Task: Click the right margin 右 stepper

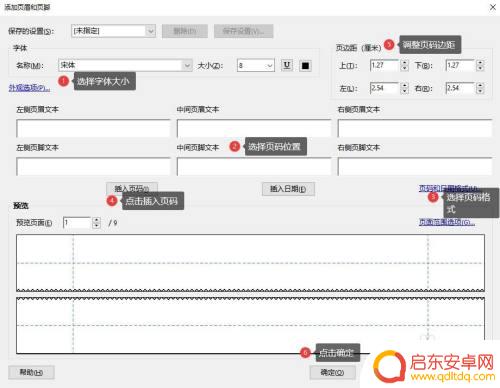Action: click(480, 88)
